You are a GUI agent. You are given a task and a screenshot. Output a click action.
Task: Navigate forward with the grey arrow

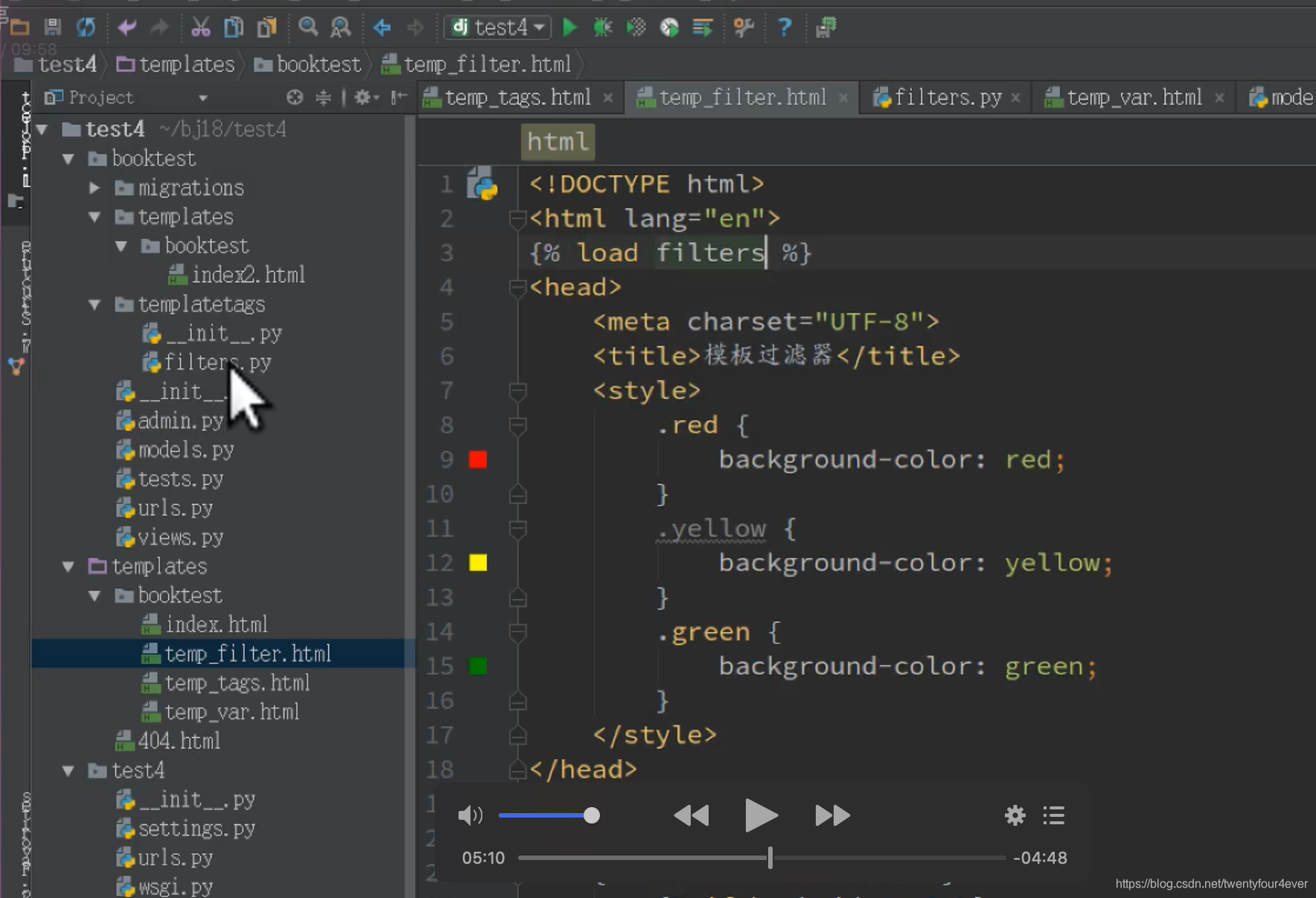tap(415, 28)
